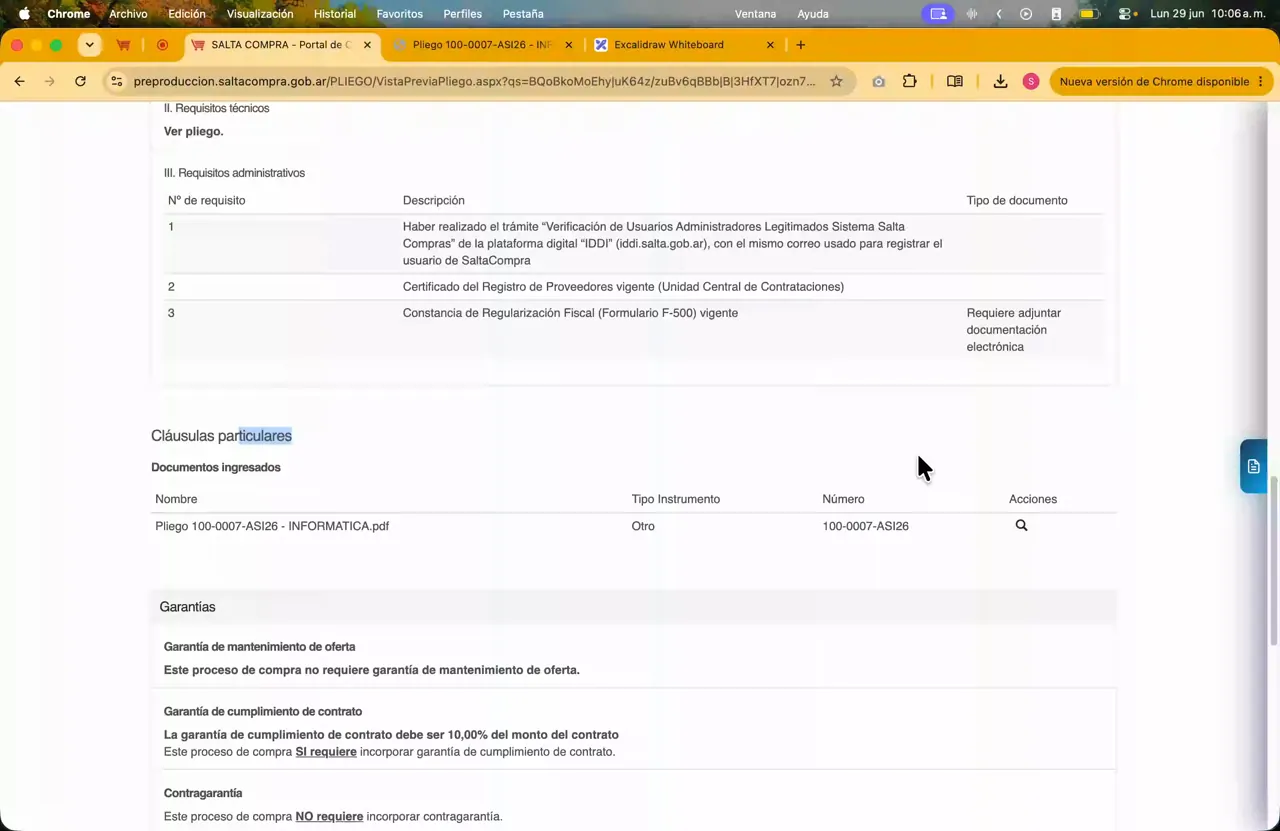This screenshot has width=1280, height=831.
Task: Open the Pestaña menu
Action: 523,14
